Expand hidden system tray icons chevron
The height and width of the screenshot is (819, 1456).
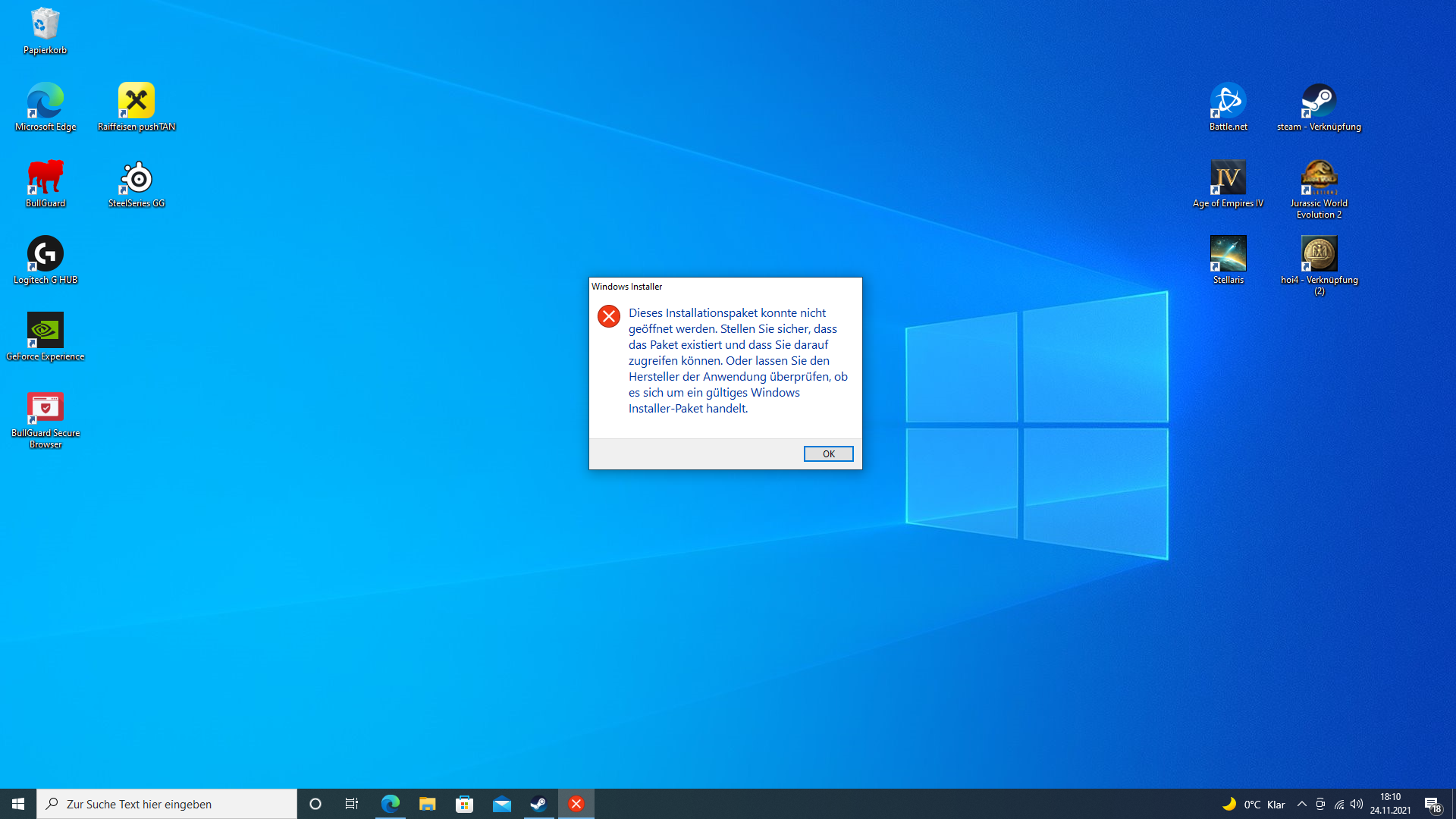click(1301, 804)
